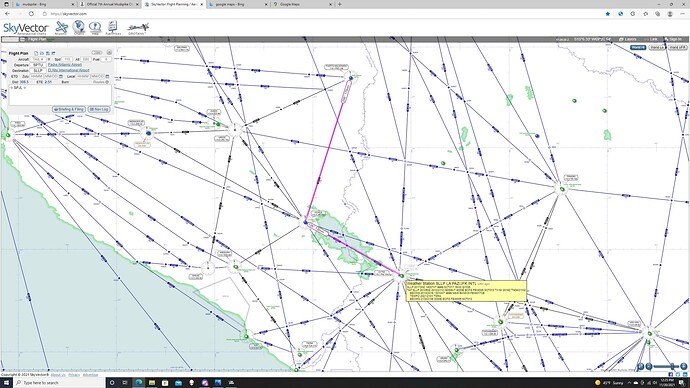Open a new browser tab with plus button
This screenshot has height=388, width=690.
[x=339, y=4]
